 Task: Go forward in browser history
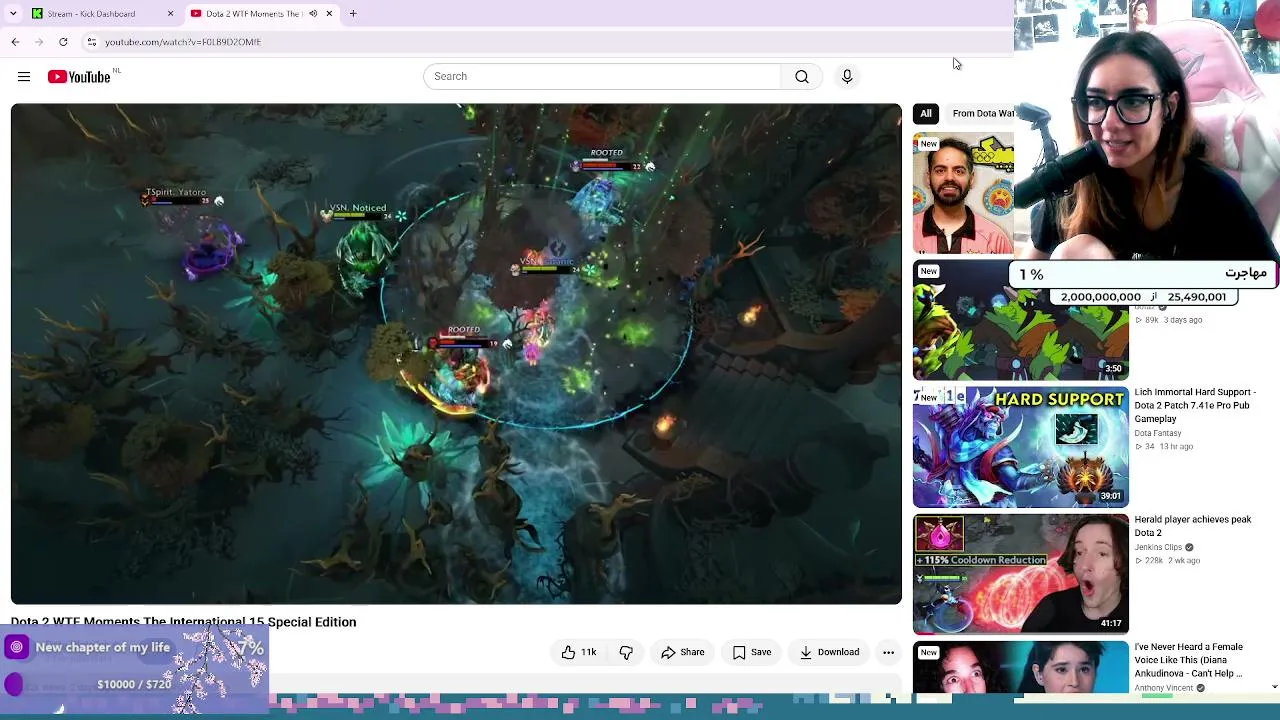tap(39, 42)
